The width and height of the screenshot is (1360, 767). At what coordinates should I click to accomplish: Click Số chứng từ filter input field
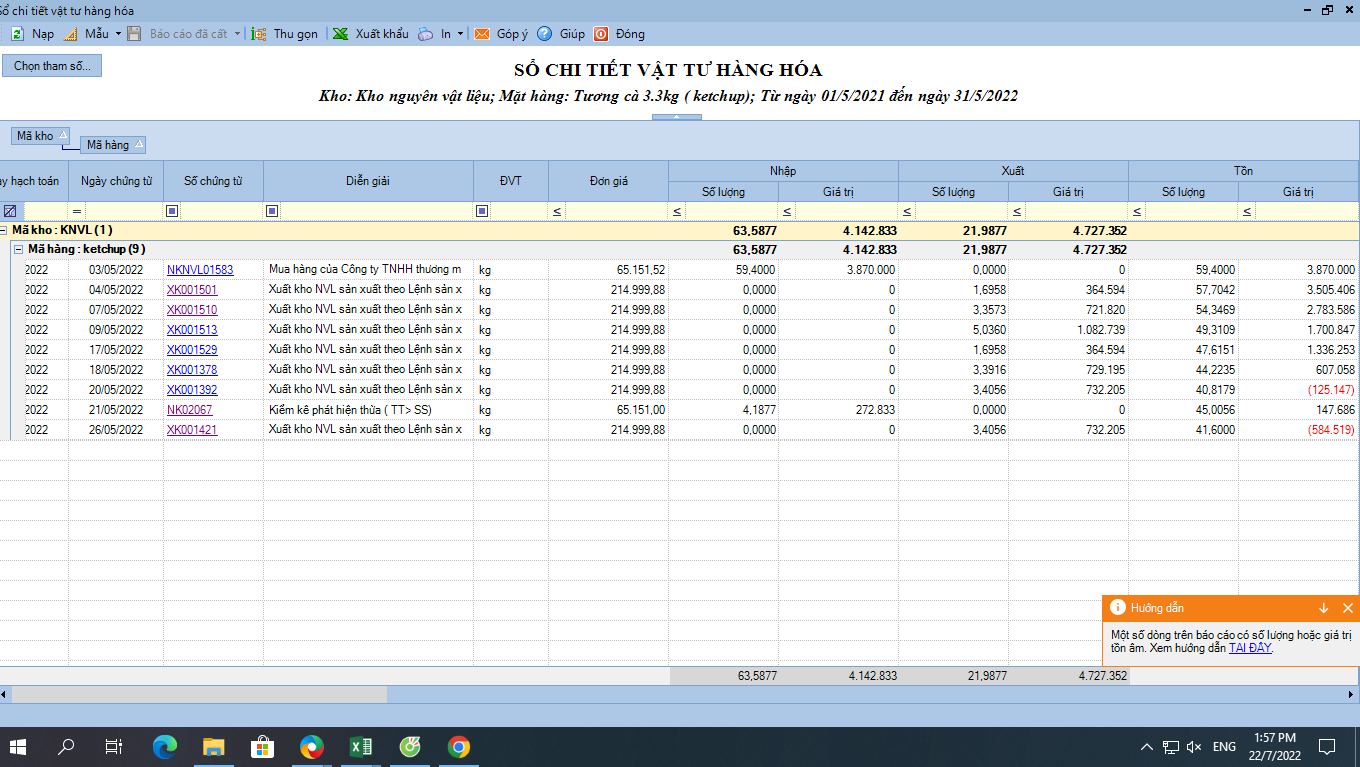click(x=221, y=211)
